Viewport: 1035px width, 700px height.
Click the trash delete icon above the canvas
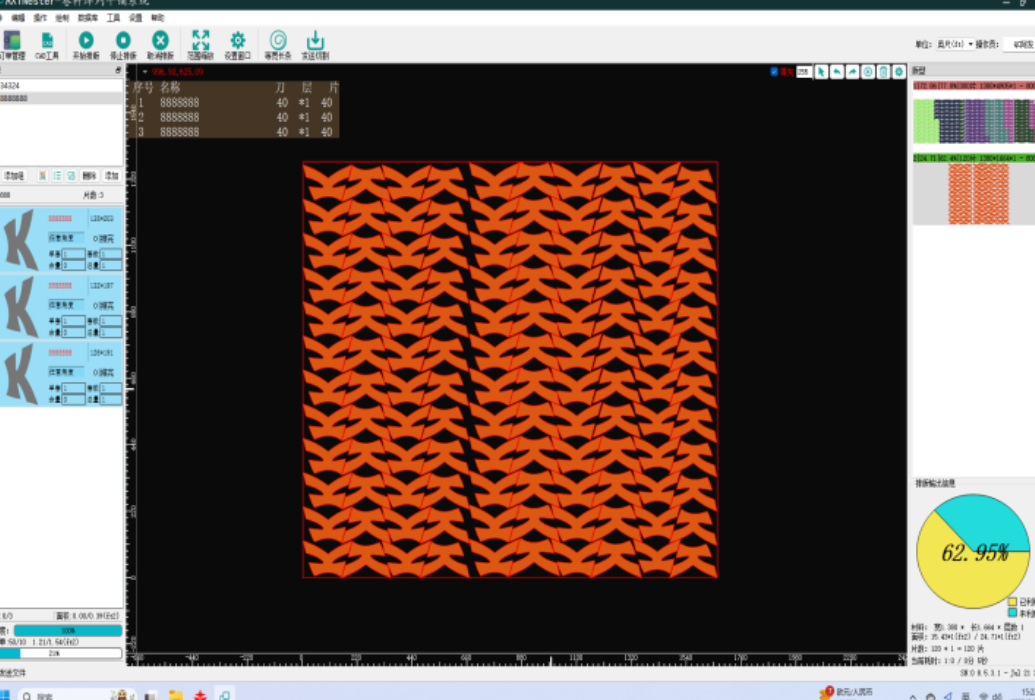click(883, 71)
